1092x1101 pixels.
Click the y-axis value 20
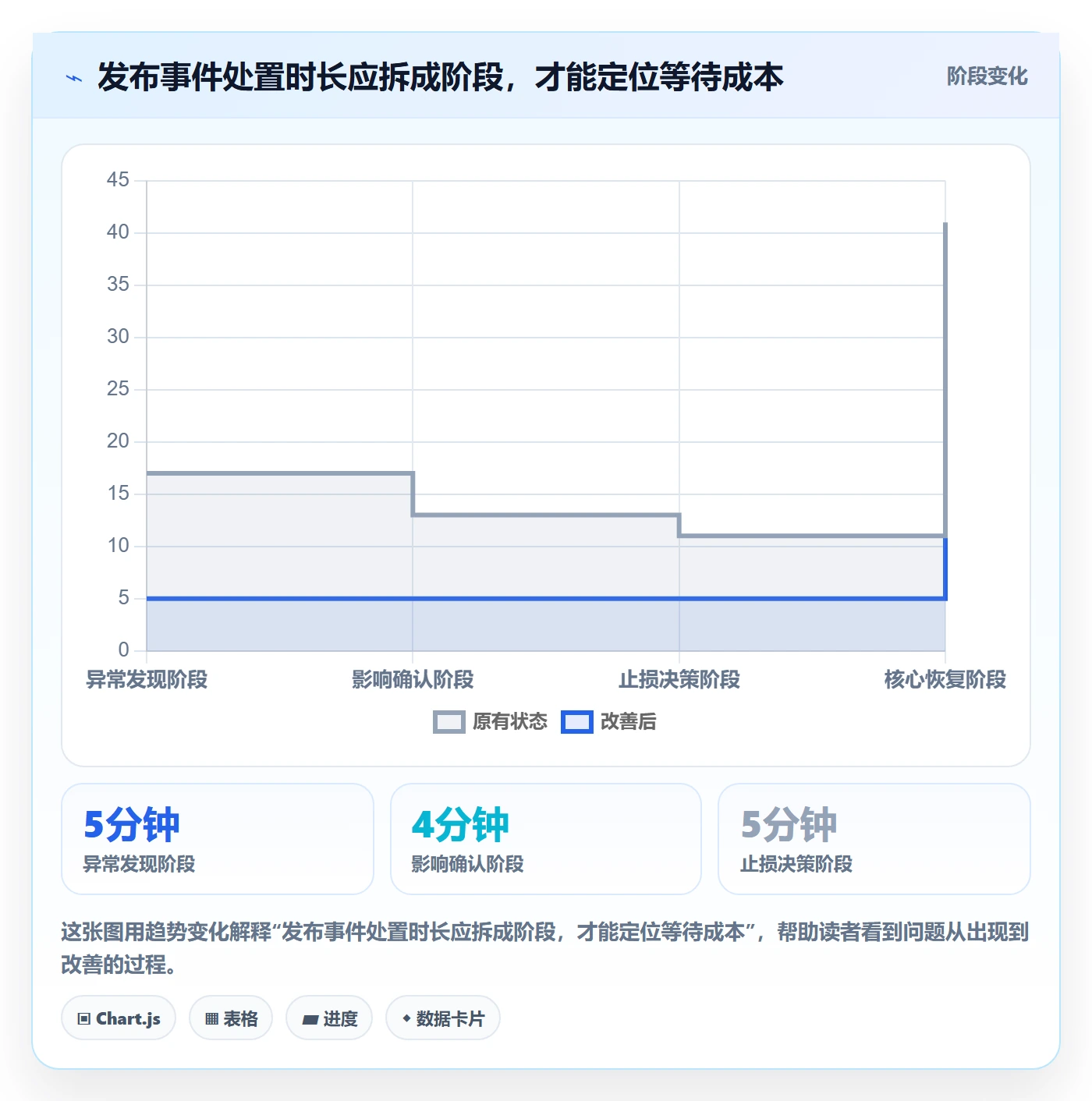(118, 441)
